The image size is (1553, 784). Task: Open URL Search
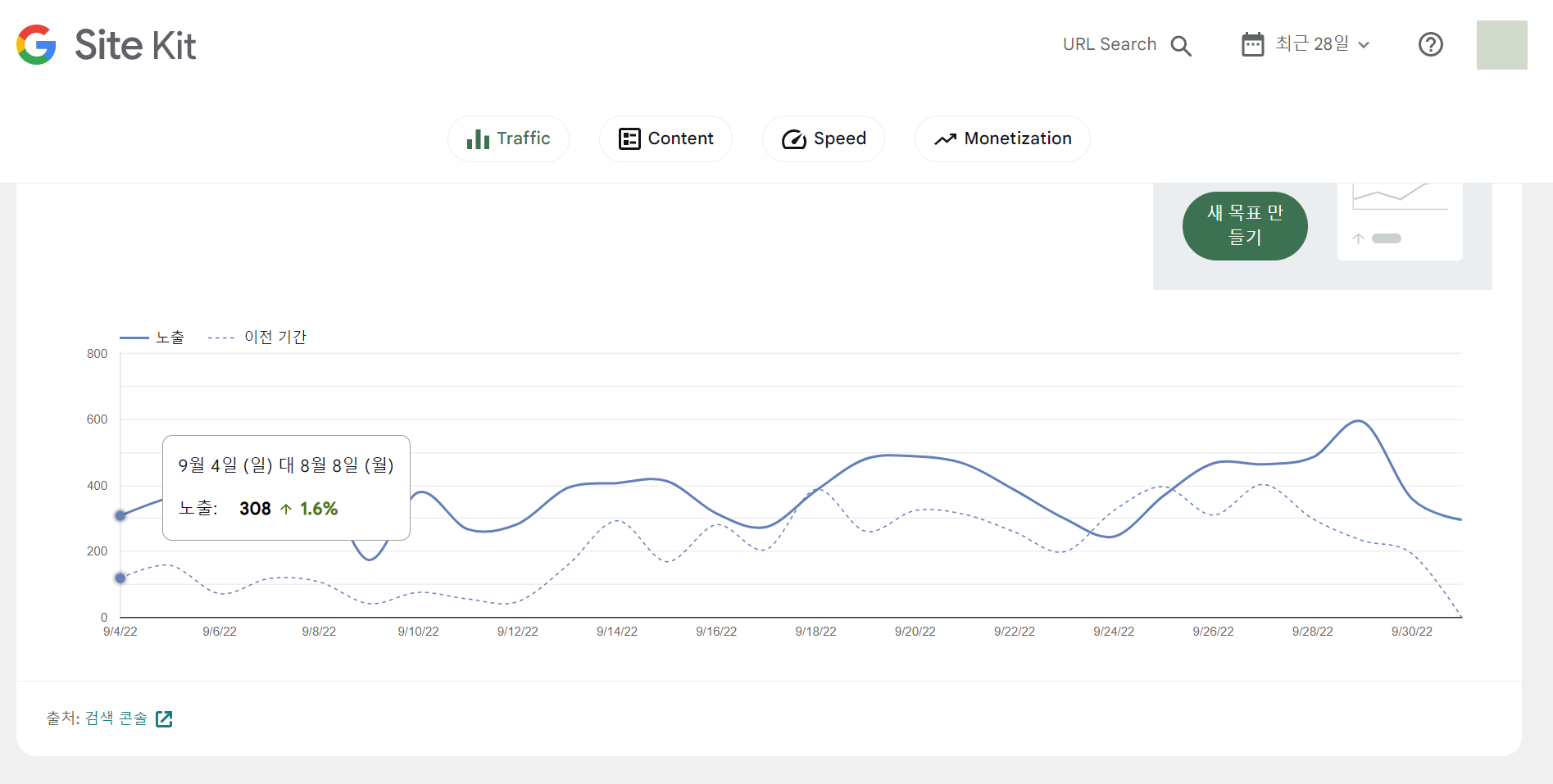[x=1127, y=45]
